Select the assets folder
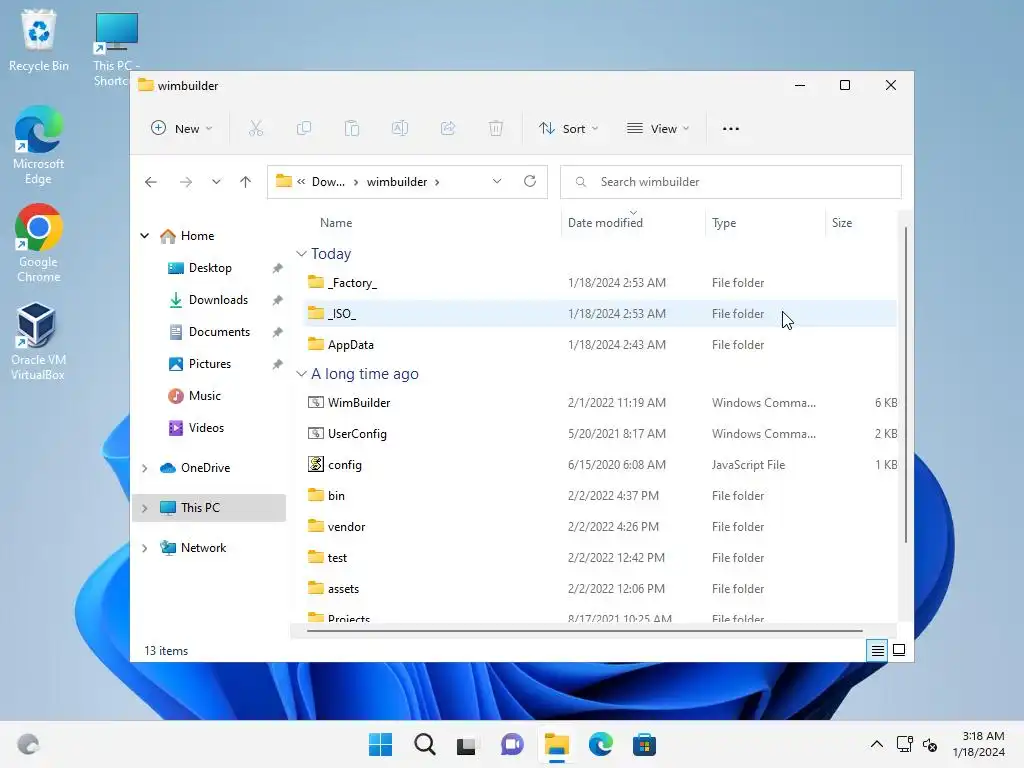 [600, 589]
